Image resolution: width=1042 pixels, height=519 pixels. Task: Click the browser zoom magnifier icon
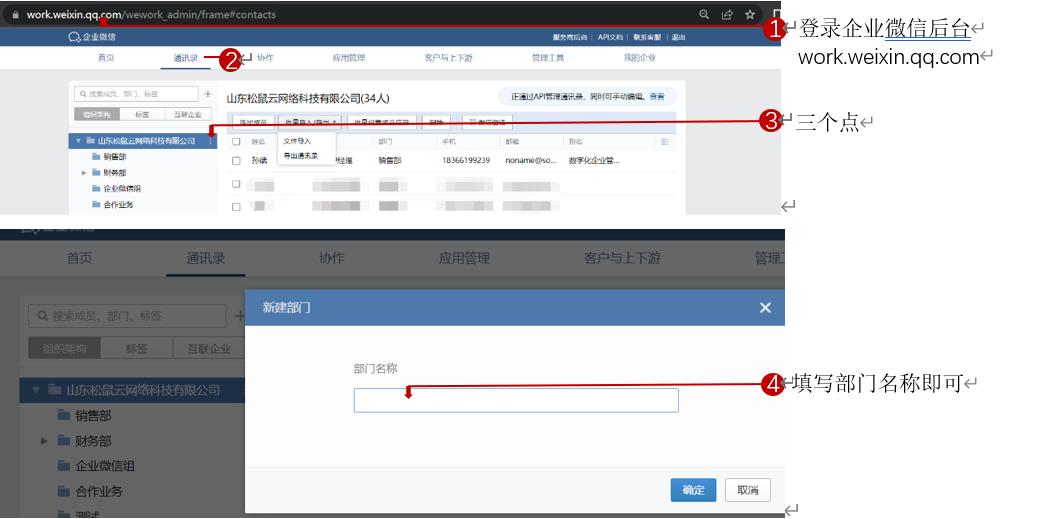coord(704,15)
